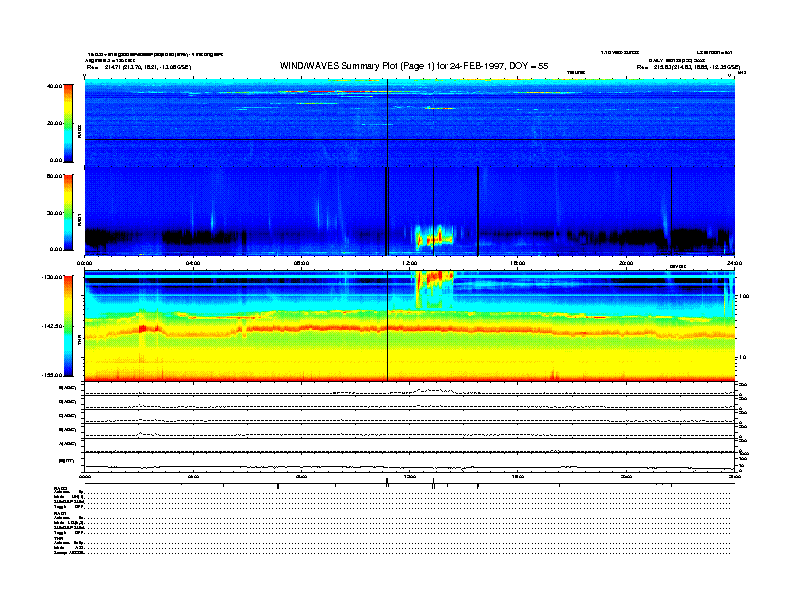The height and width of the screenshot is (612, 792).
Task: Click the Rec 214.71 position text at top left
Action: pyautogui.click(x=139, y=67)
